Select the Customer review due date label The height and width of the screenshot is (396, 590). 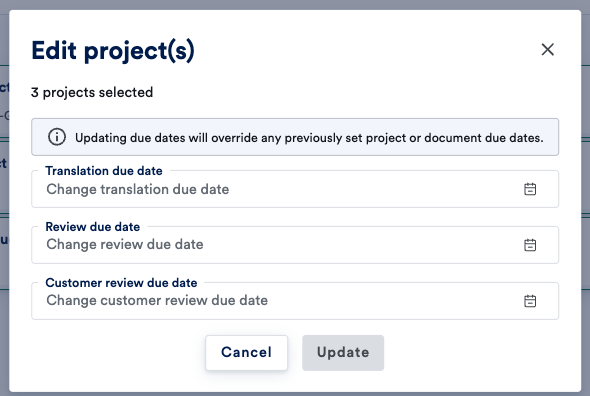pos(121,283)
